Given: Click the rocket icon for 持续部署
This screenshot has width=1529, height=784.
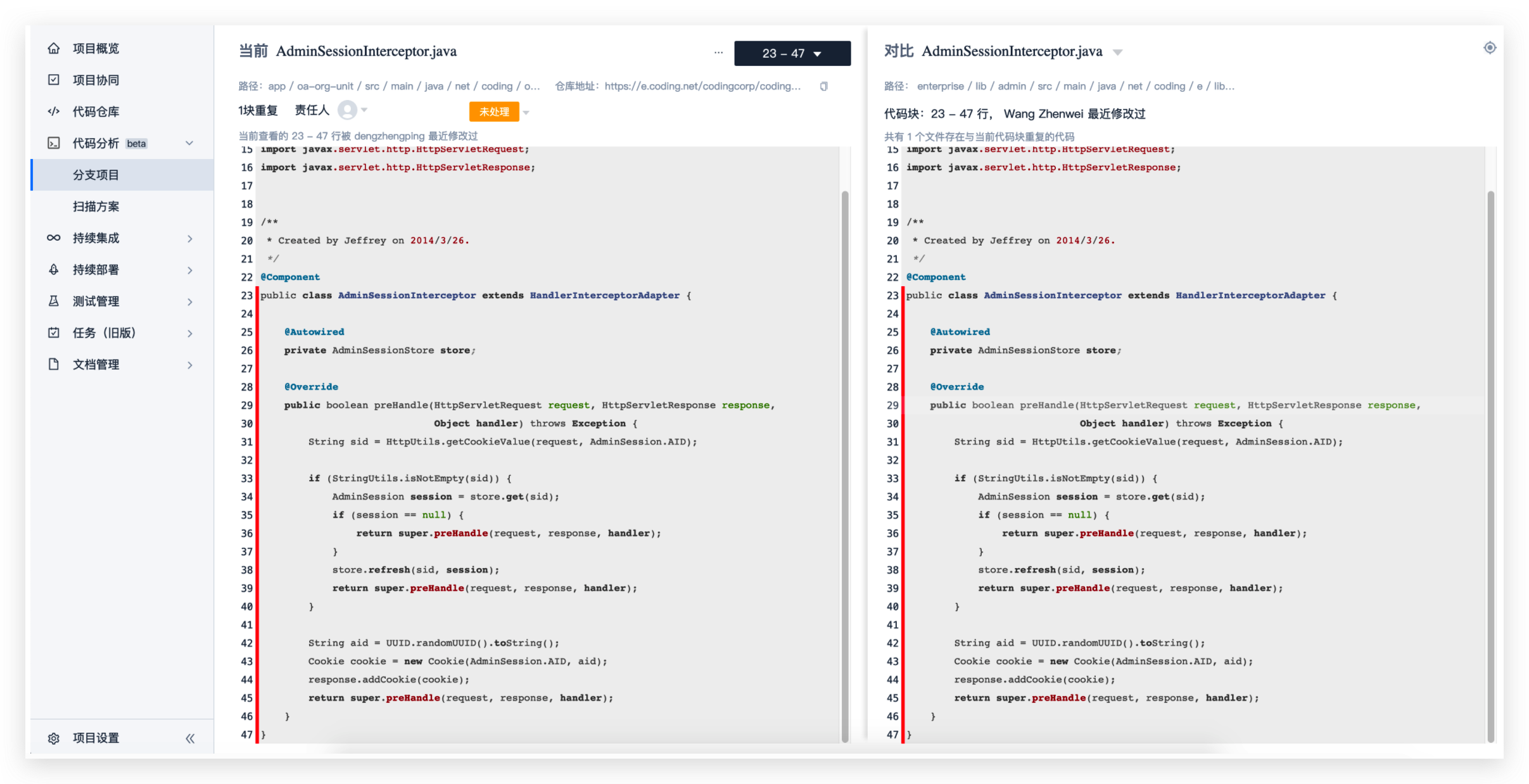Looking at the screenshot, I should pyautogui.click(x=54, y=270).
